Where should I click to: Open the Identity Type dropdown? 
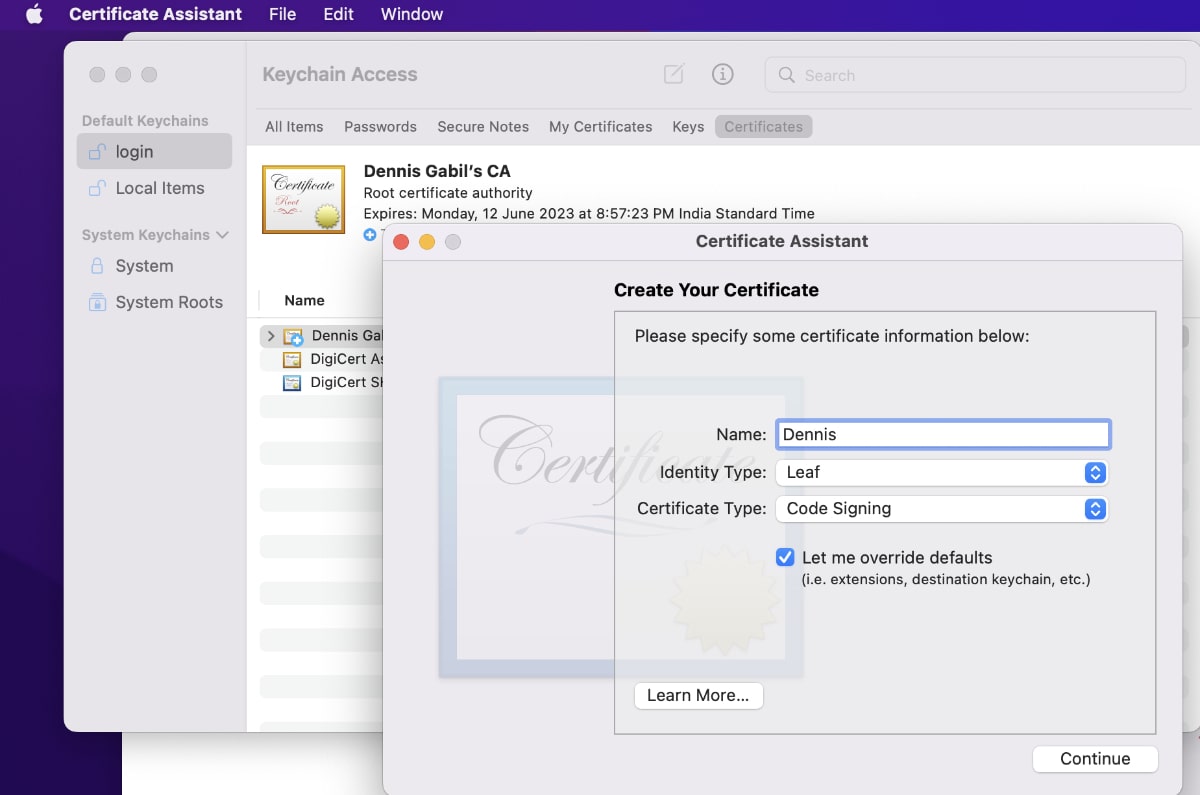[1095, 472]
